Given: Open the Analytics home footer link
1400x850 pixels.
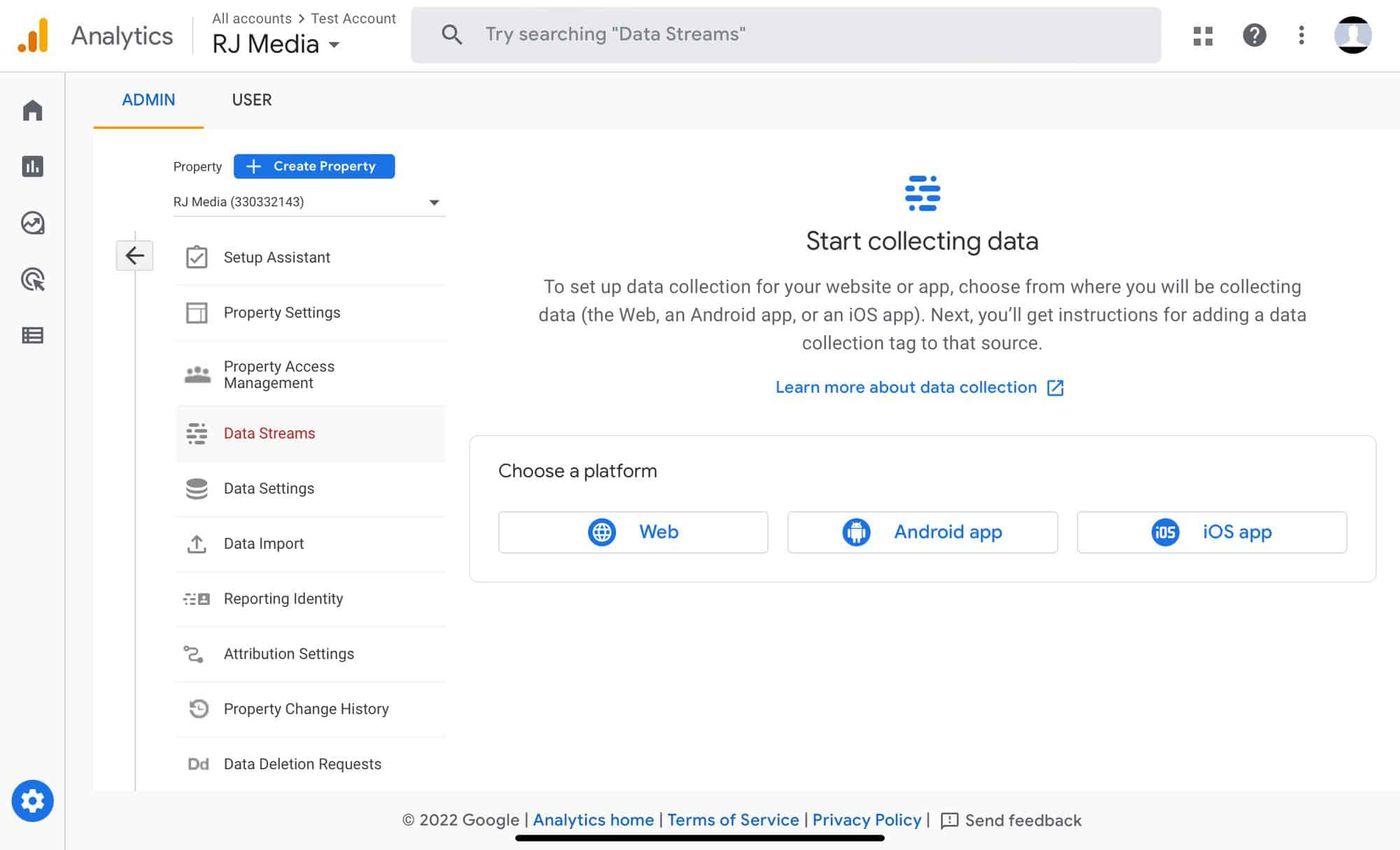Looking at the screenshot, I should (593, 820).
